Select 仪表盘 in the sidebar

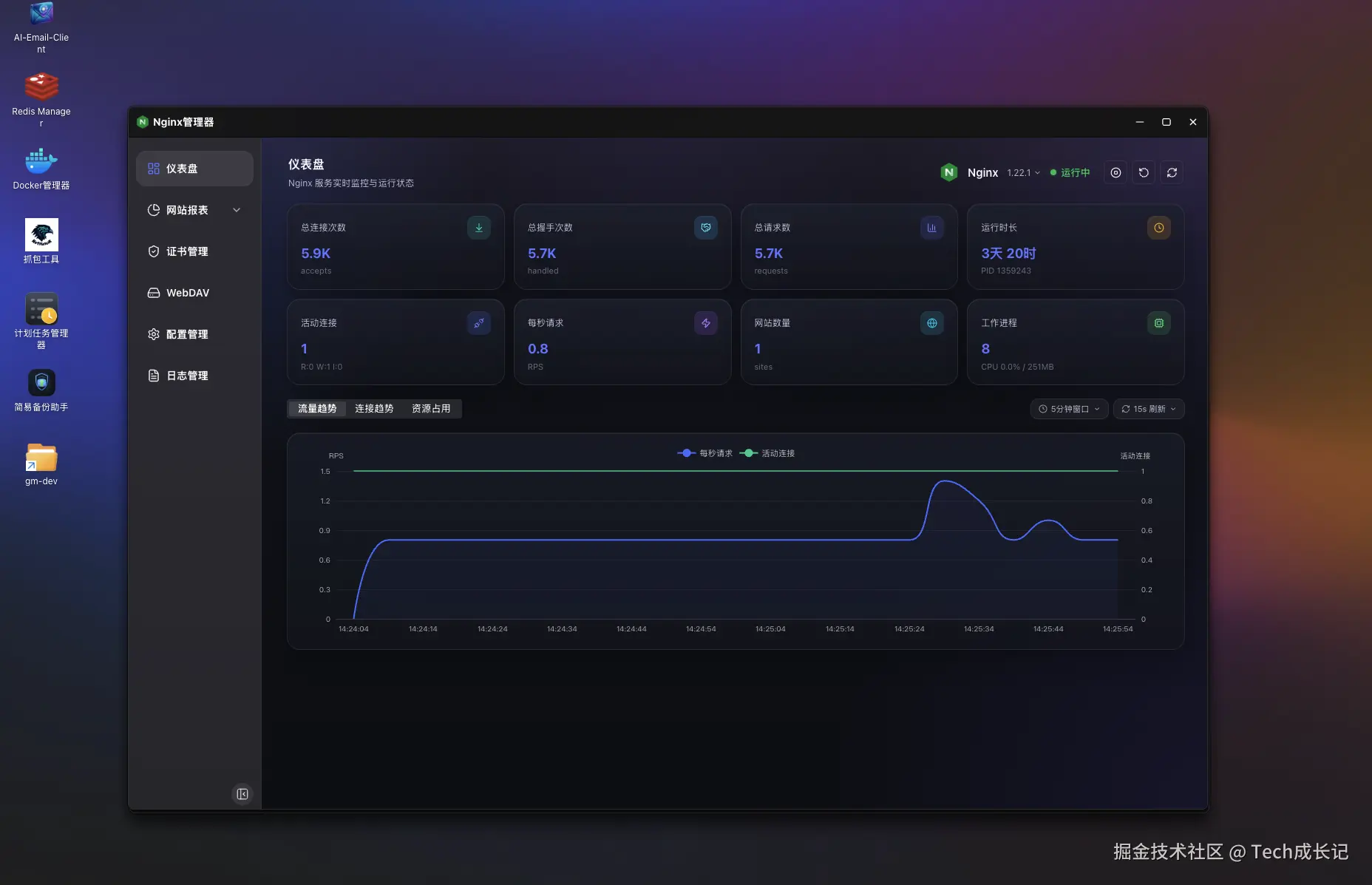point(194,169)
